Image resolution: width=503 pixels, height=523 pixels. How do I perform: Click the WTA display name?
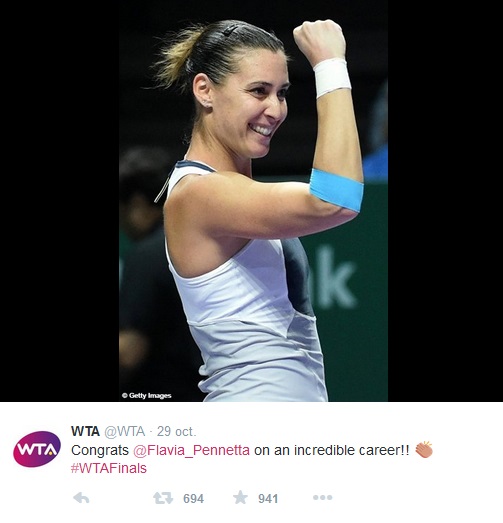(85, 431)
